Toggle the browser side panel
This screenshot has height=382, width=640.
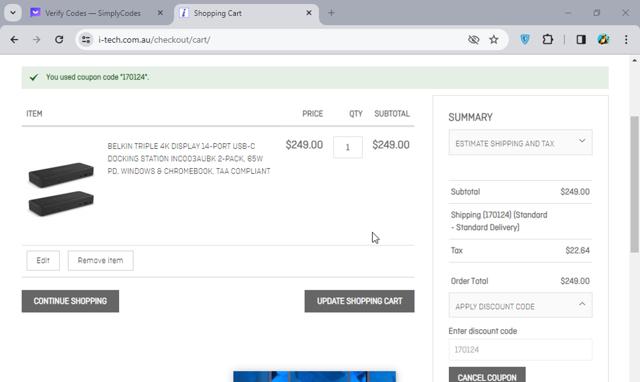581,40
